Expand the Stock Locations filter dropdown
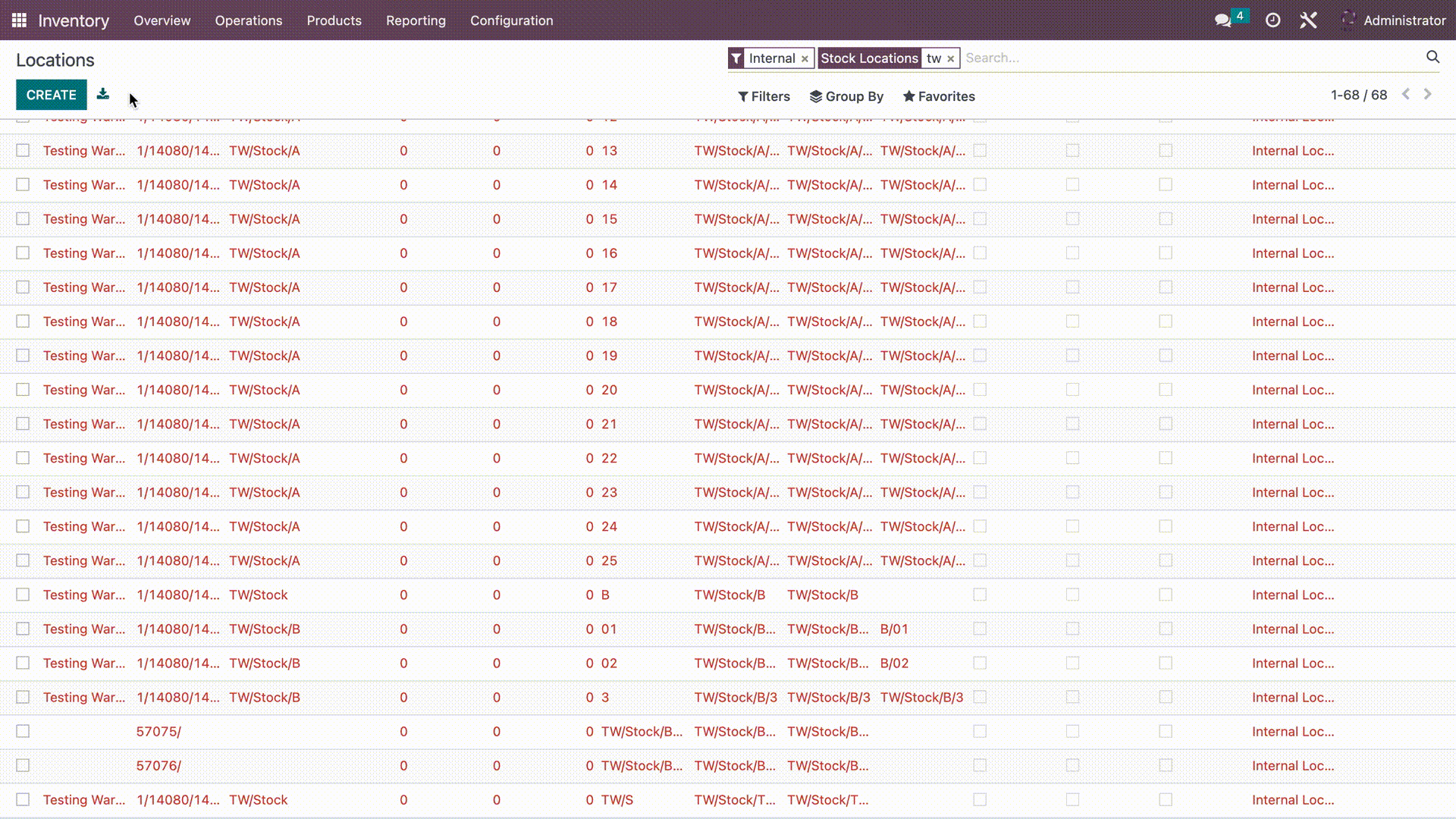Screen dimensions: 1456x819 click(x=869, y=57)
